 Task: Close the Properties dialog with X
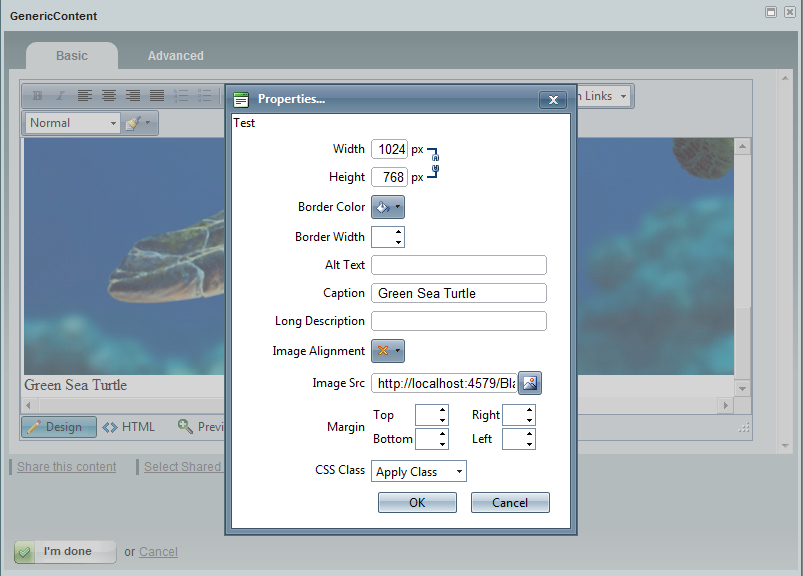pyautogui.click(x=552, y=99)
